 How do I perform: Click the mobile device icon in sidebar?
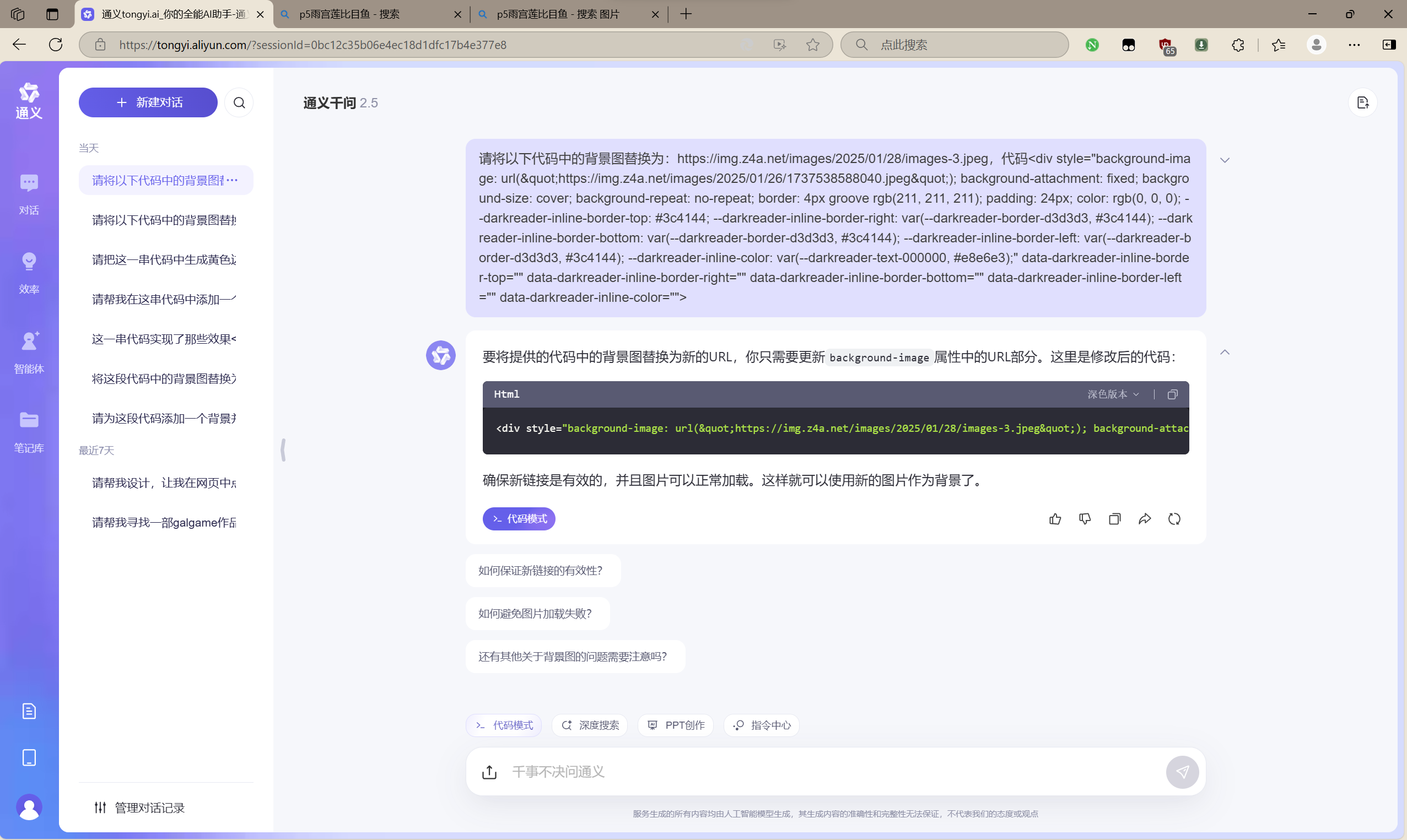(x=29, y=757)
